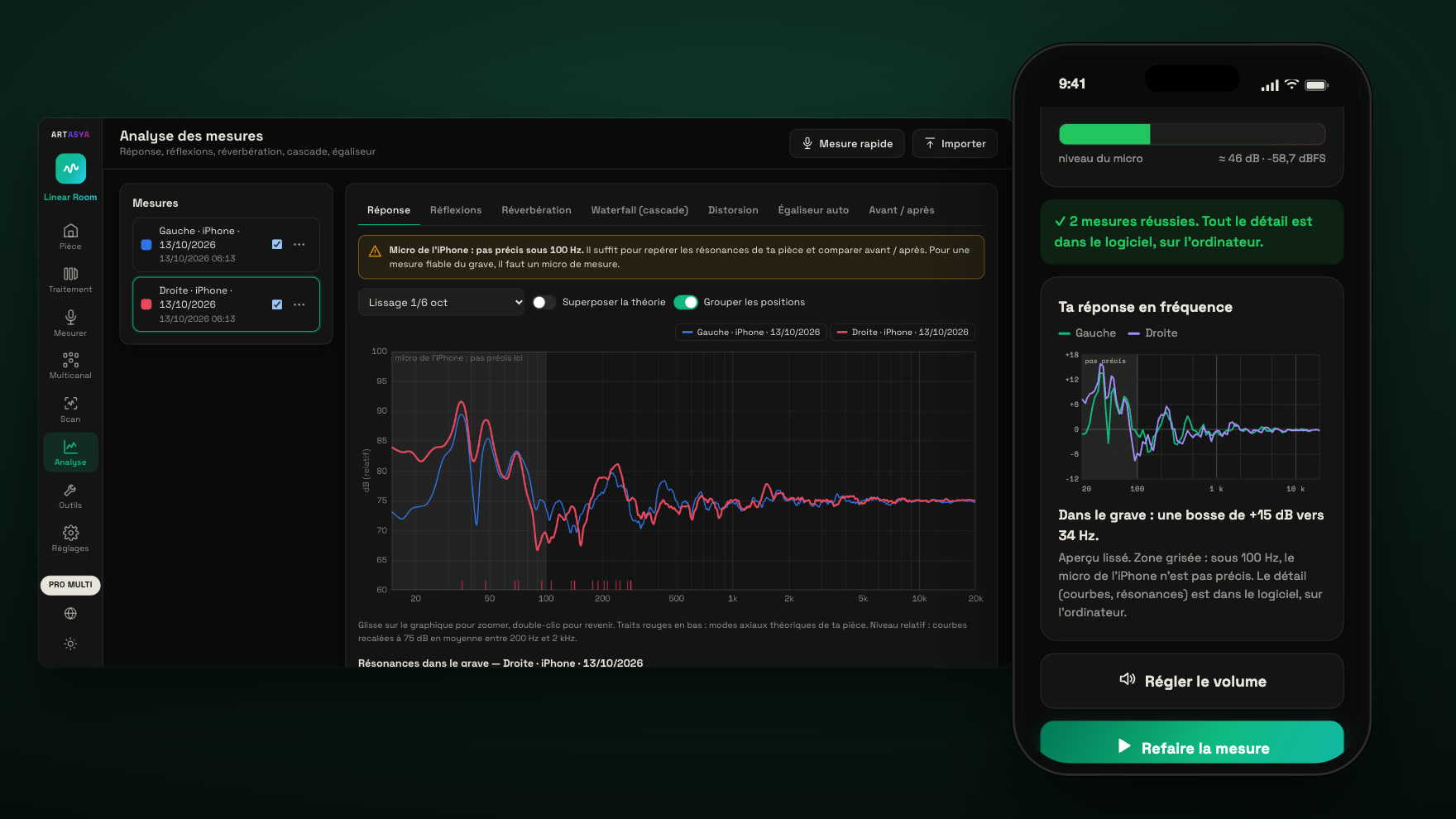Disable Grouper les positions toggle

tap(686, 303)
